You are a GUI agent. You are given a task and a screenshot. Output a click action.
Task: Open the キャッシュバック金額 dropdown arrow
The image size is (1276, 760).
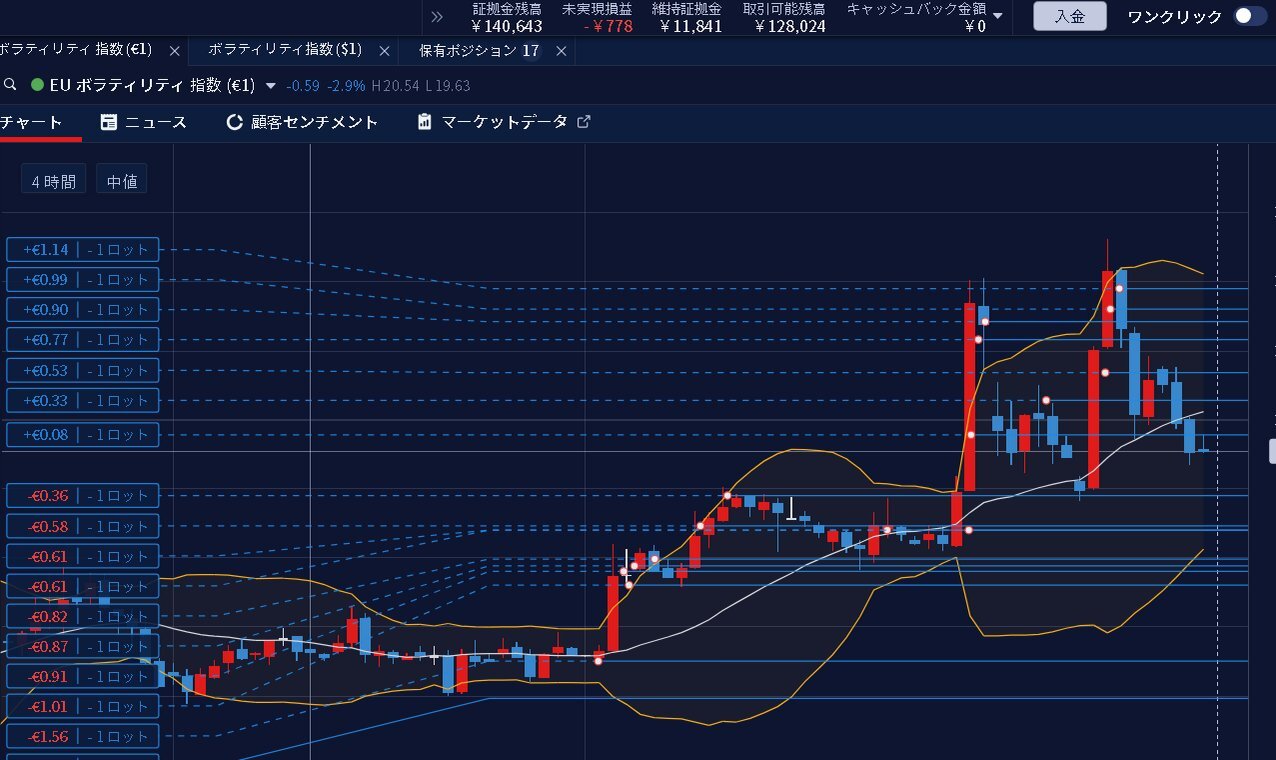[997, 16]
